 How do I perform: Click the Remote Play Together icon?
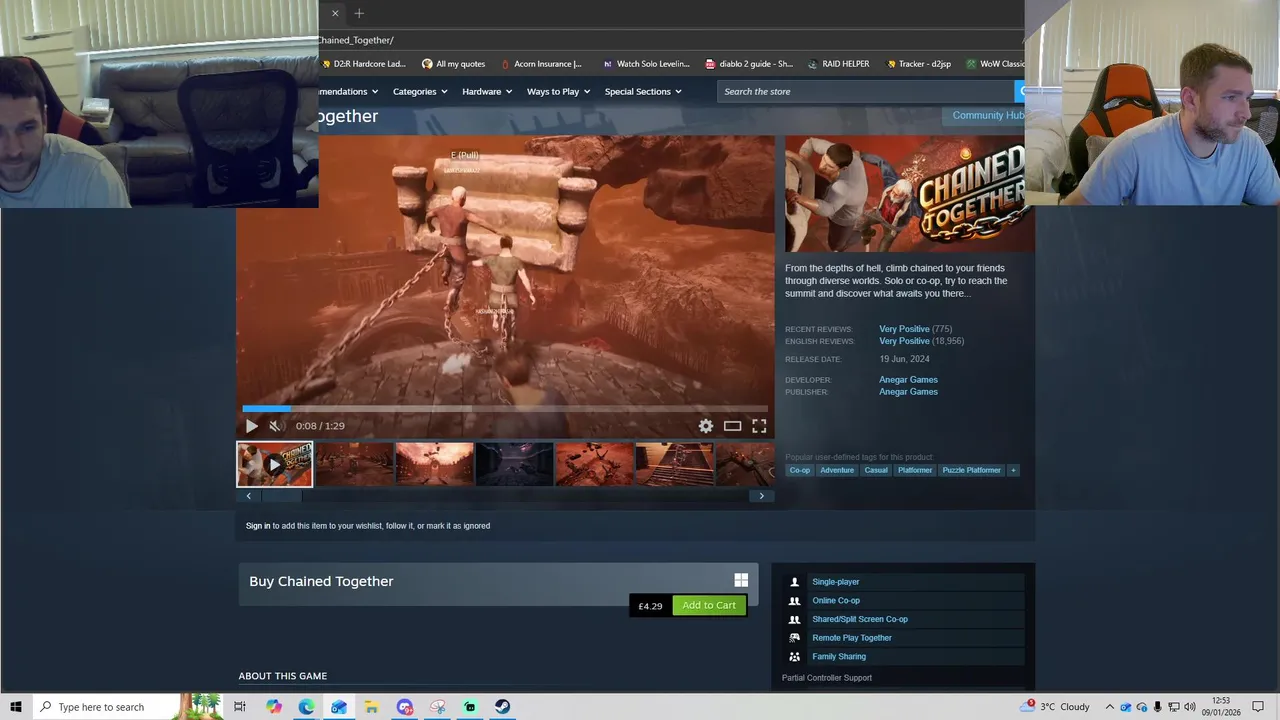(795, 638)
